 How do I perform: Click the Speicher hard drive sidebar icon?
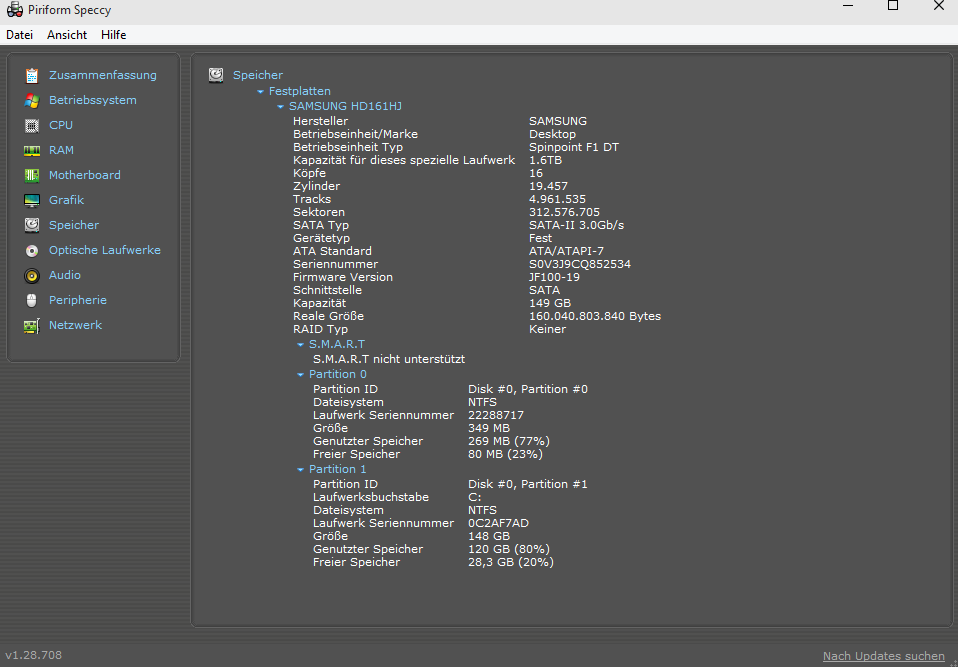click(32, 225)
